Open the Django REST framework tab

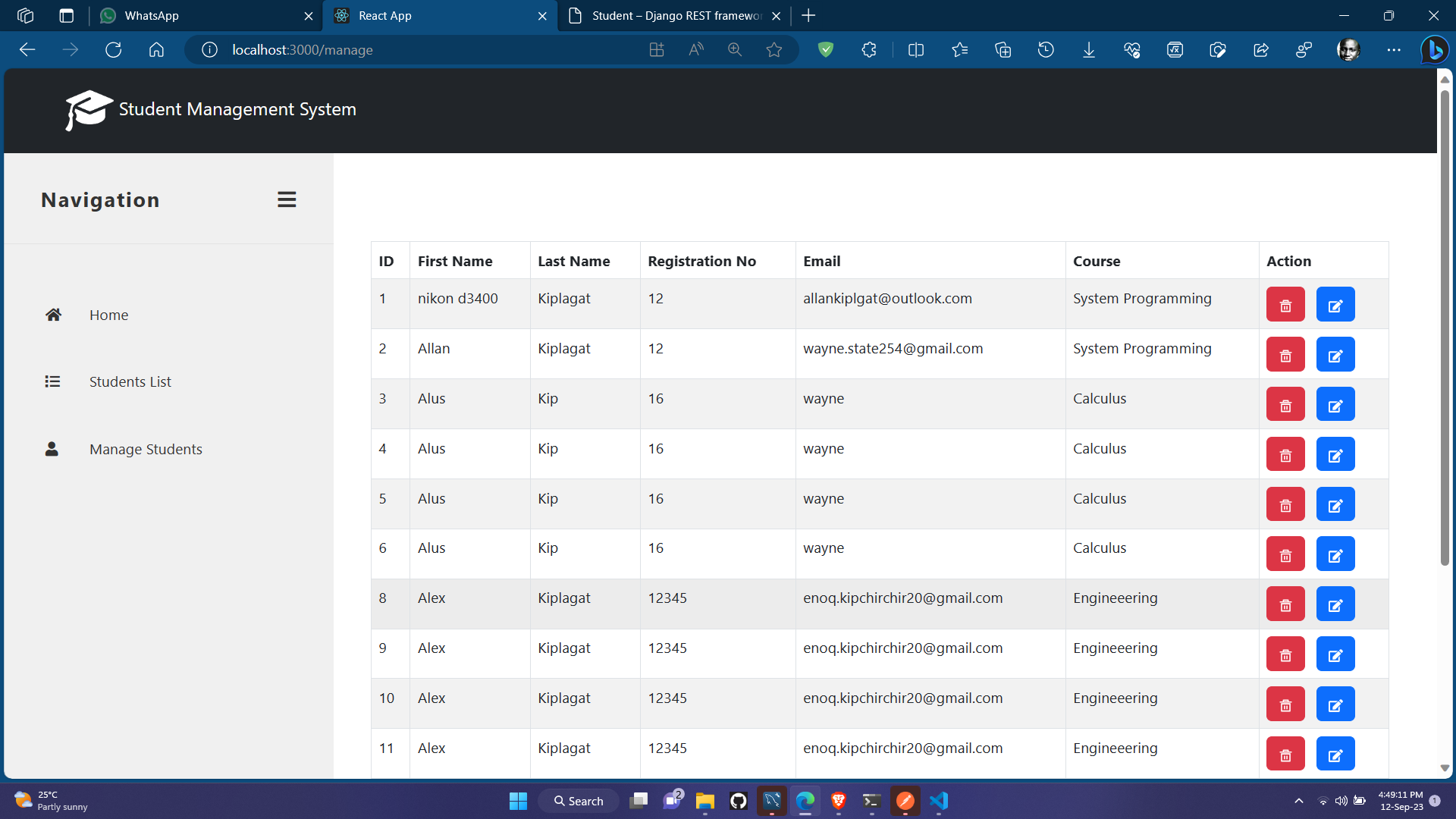(x=667, y=15)
